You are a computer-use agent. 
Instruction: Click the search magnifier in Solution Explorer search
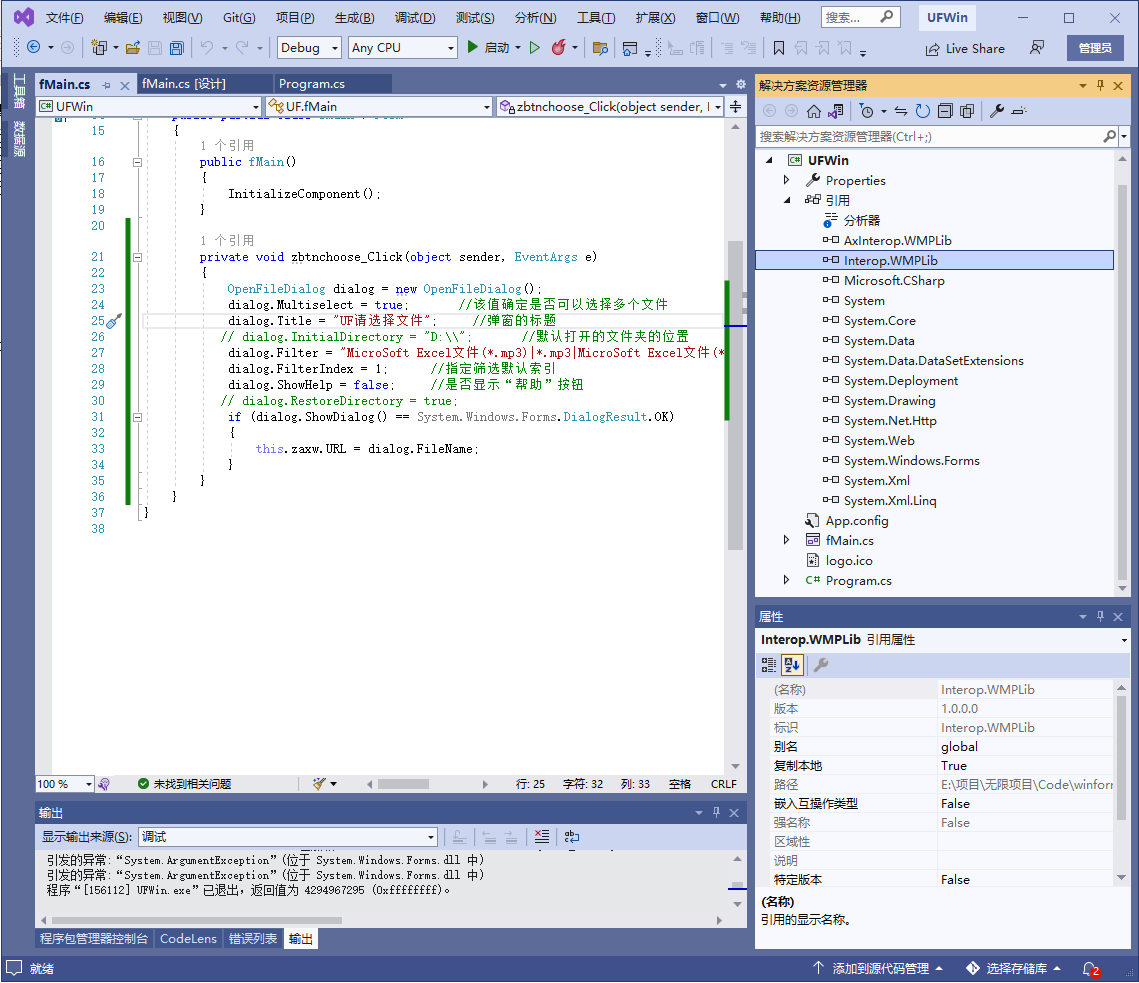click(x=1109, y=136)
